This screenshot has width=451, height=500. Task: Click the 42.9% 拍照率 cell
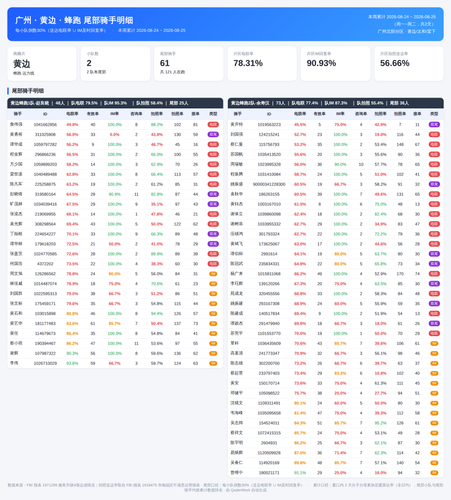click(x=380, y=125)
